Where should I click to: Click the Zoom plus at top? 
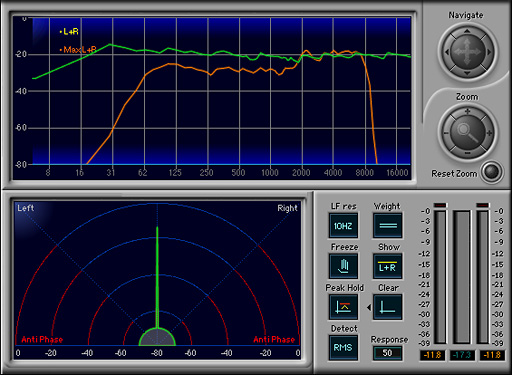point(467,111)
